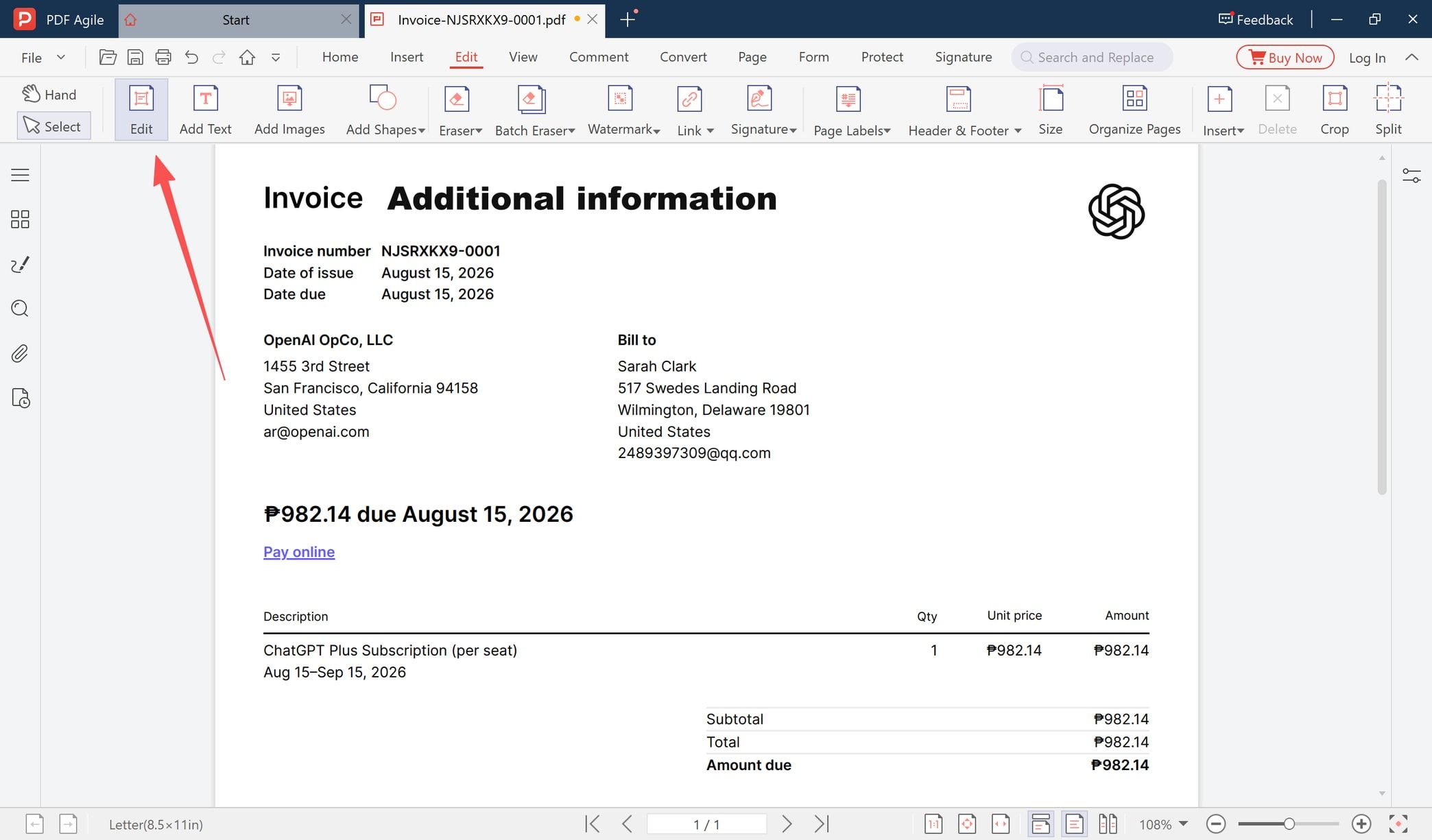Click the Size page tool
The width and height of the screenshot is (1432, 840).
[1050, 110]
